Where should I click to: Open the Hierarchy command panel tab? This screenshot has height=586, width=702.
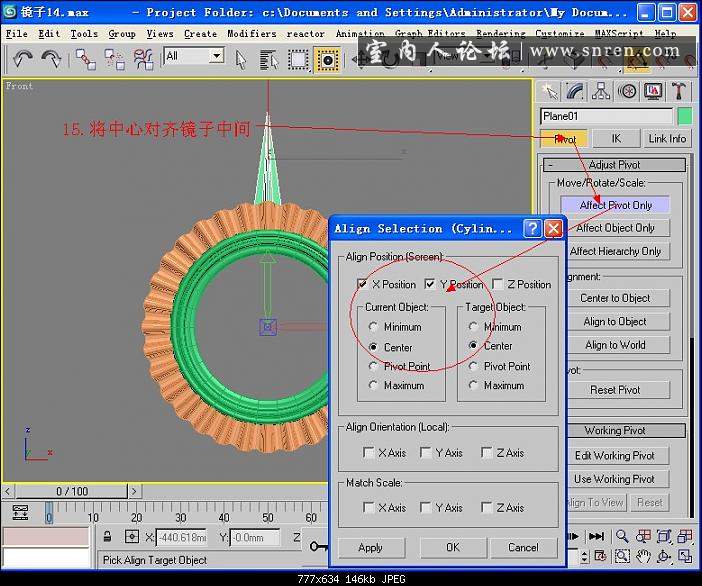pos(601,91)
